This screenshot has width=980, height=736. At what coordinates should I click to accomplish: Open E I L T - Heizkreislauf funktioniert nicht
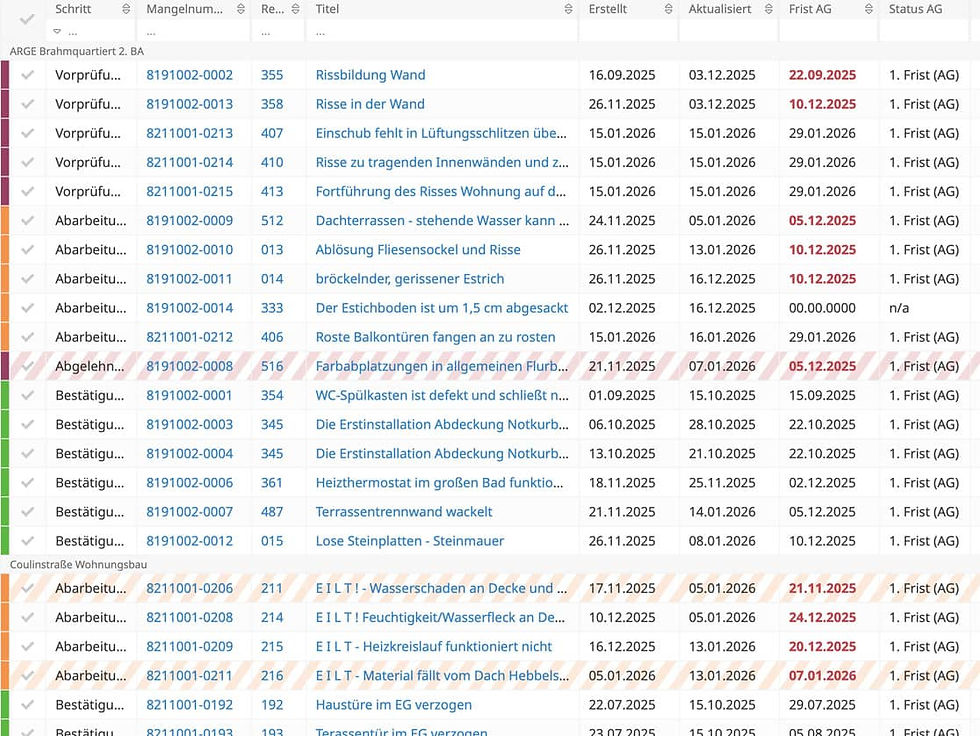434,647
